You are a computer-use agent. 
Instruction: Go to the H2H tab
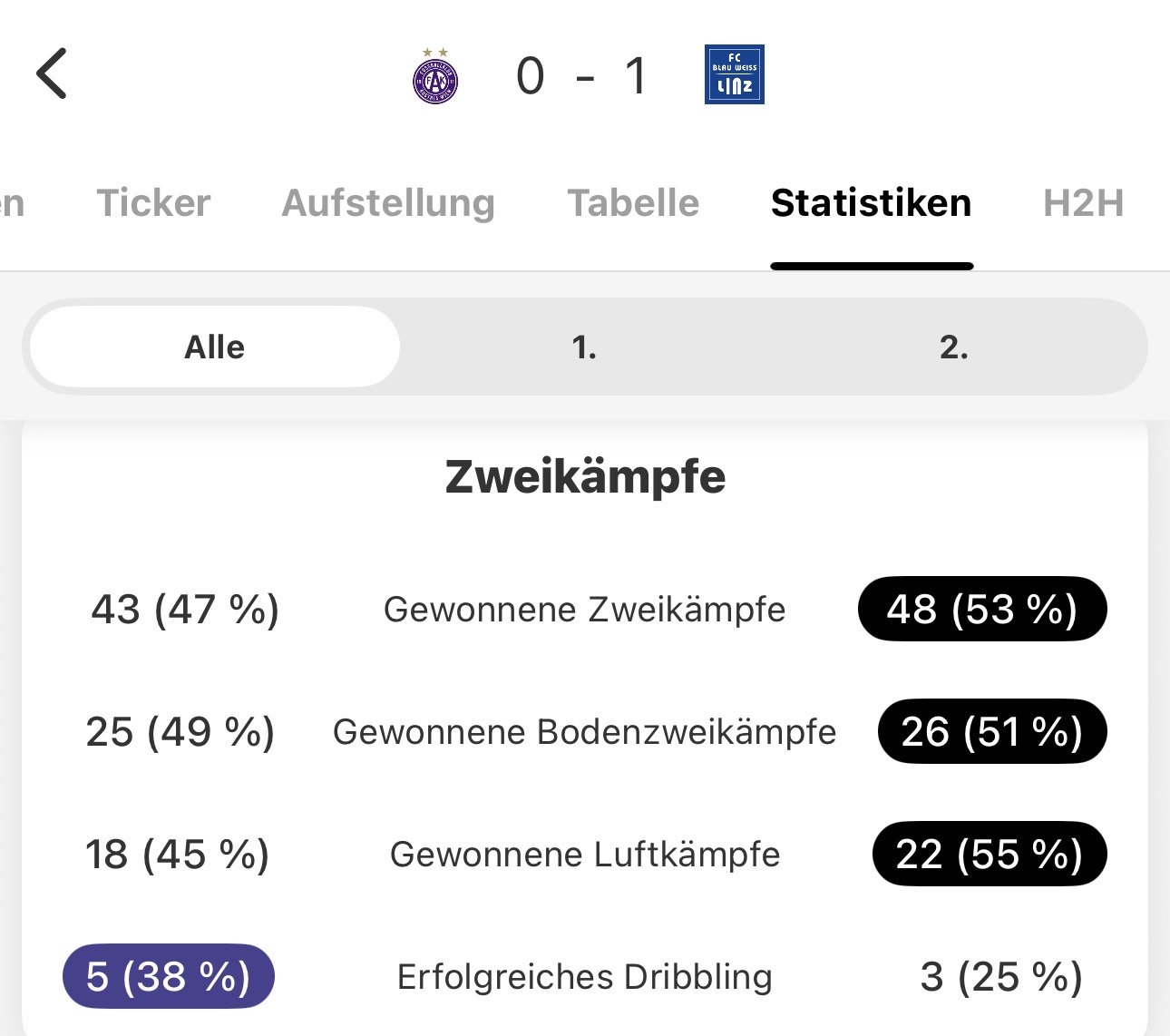click(x=1083, y=203)
